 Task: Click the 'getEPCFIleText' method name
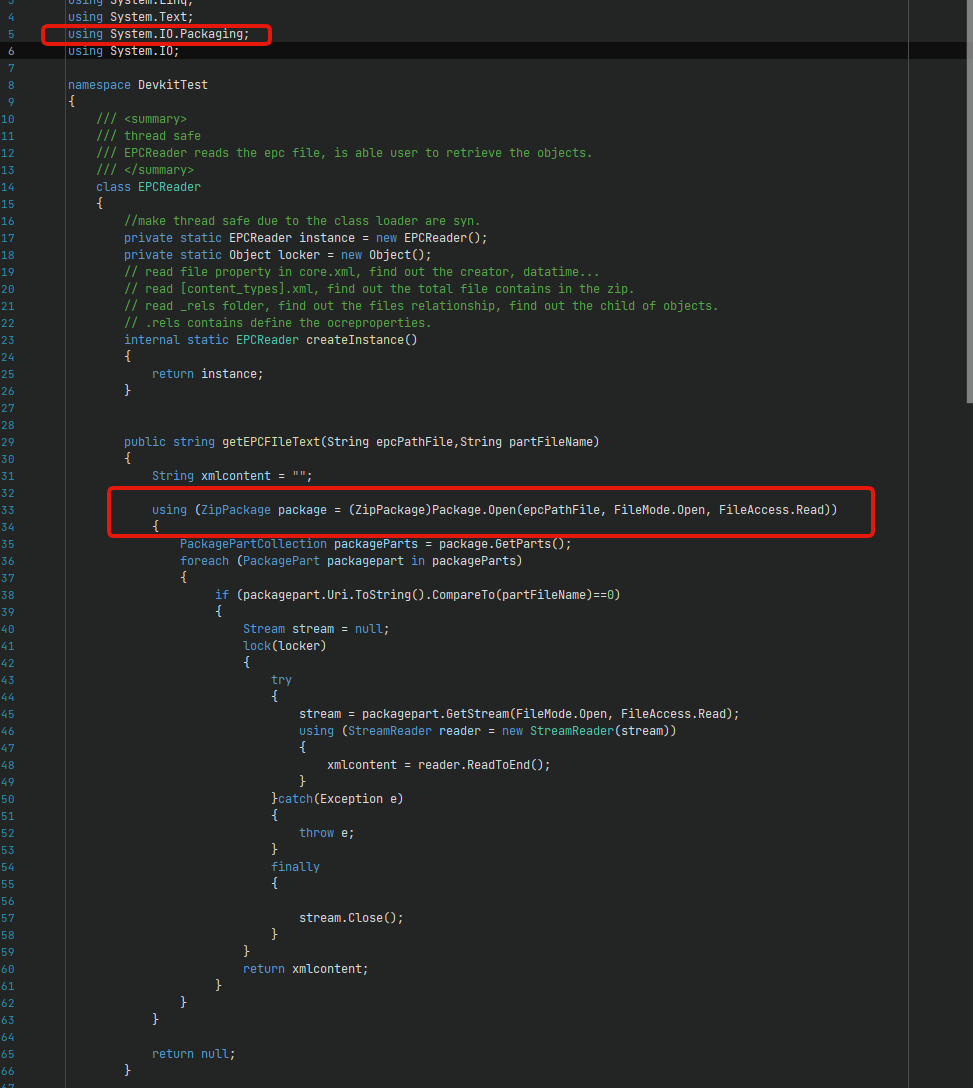[x=271, y=442]
